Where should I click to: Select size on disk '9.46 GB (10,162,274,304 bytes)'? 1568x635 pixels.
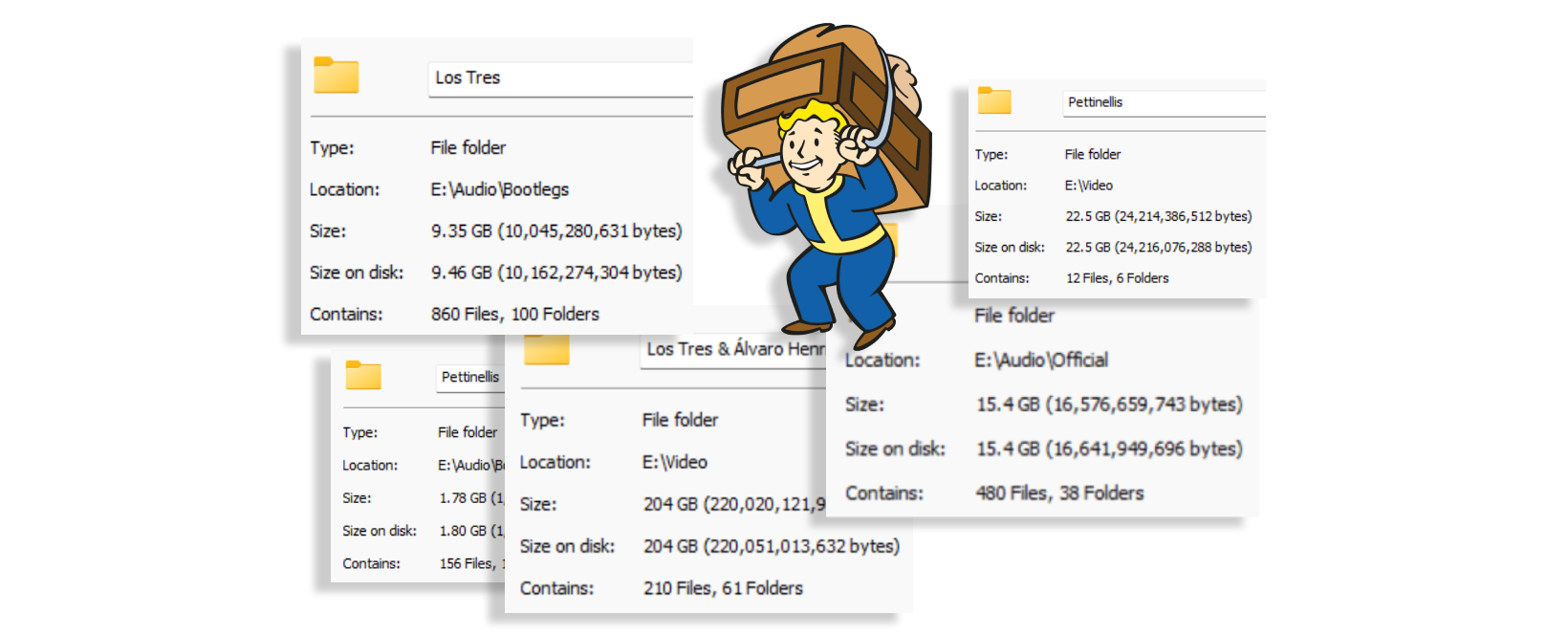pos(556,273)
